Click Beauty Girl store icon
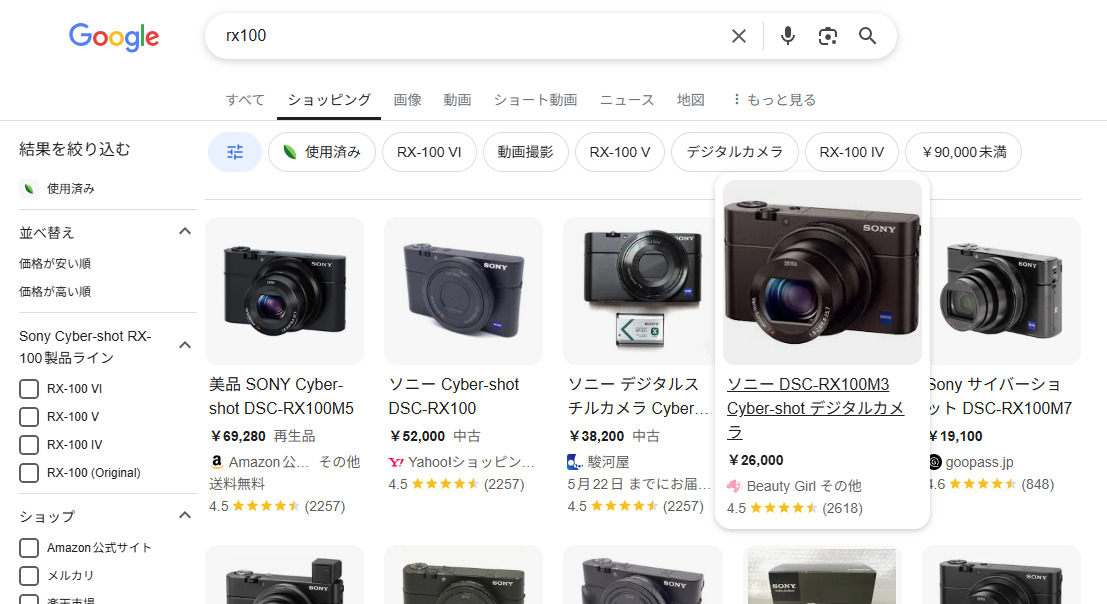 pos(734,486)
